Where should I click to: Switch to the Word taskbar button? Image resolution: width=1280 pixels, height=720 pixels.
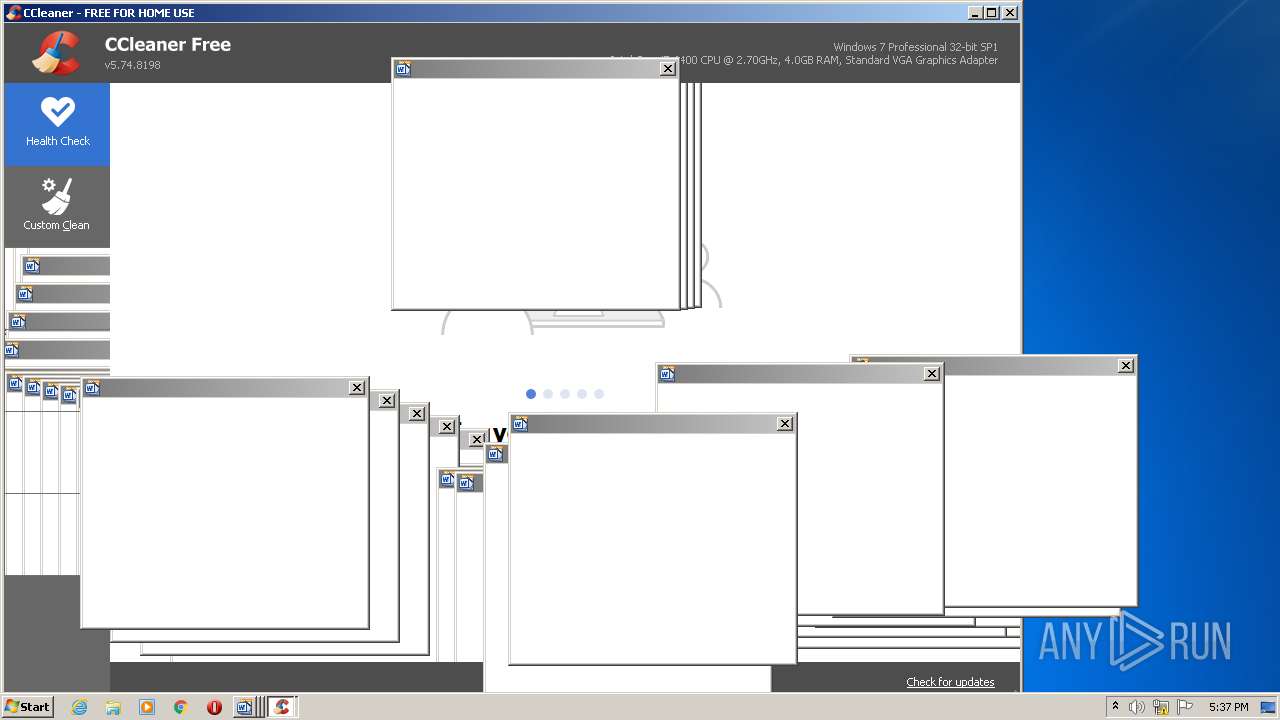[x=248, y=707]
